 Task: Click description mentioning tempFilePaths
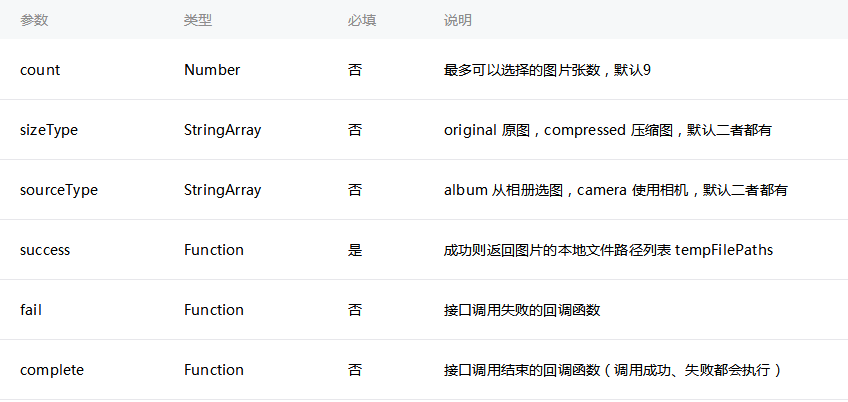point(608,250)
